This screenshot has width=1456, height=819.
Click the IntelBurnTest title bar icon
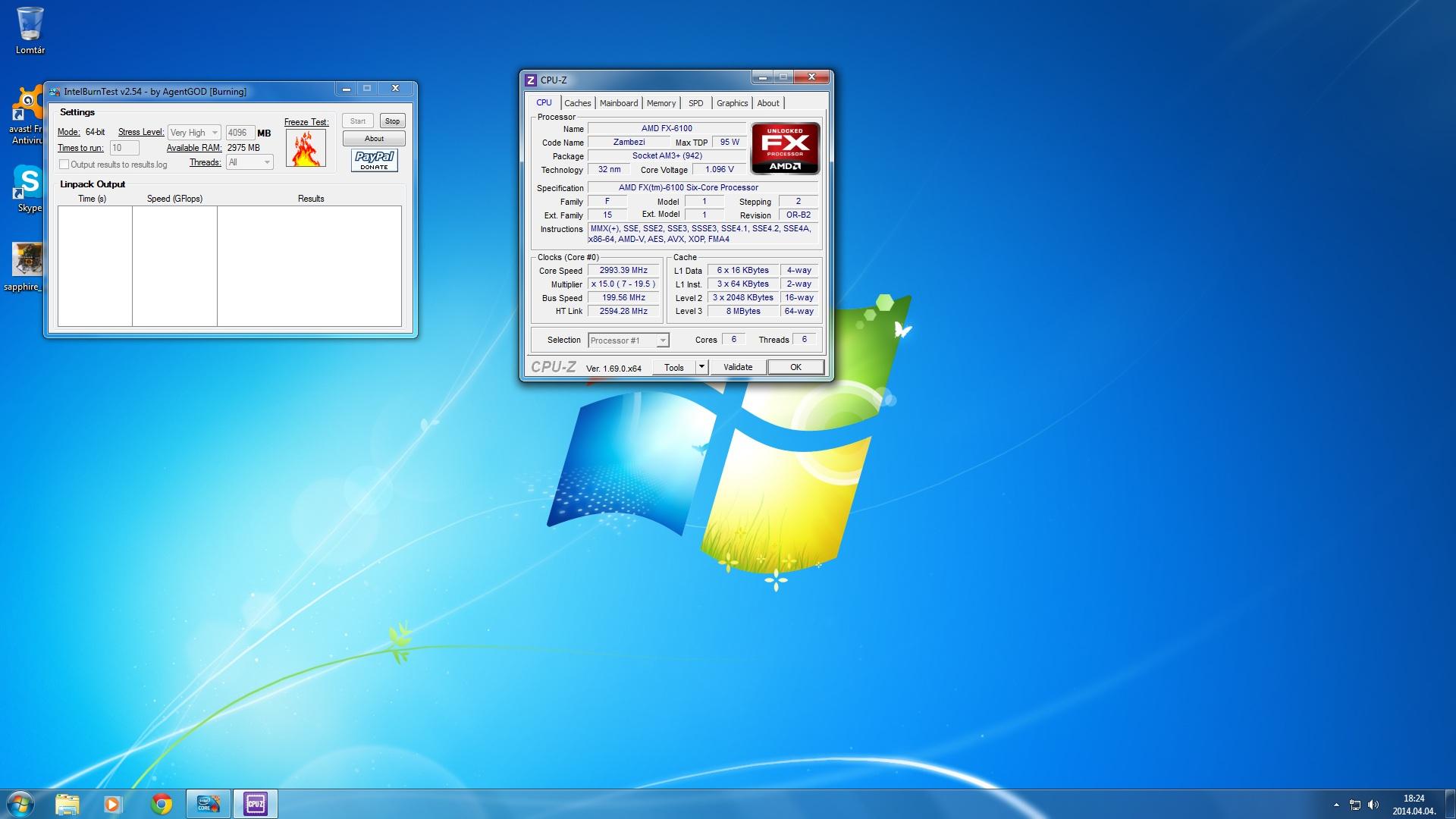coord(55,92)
